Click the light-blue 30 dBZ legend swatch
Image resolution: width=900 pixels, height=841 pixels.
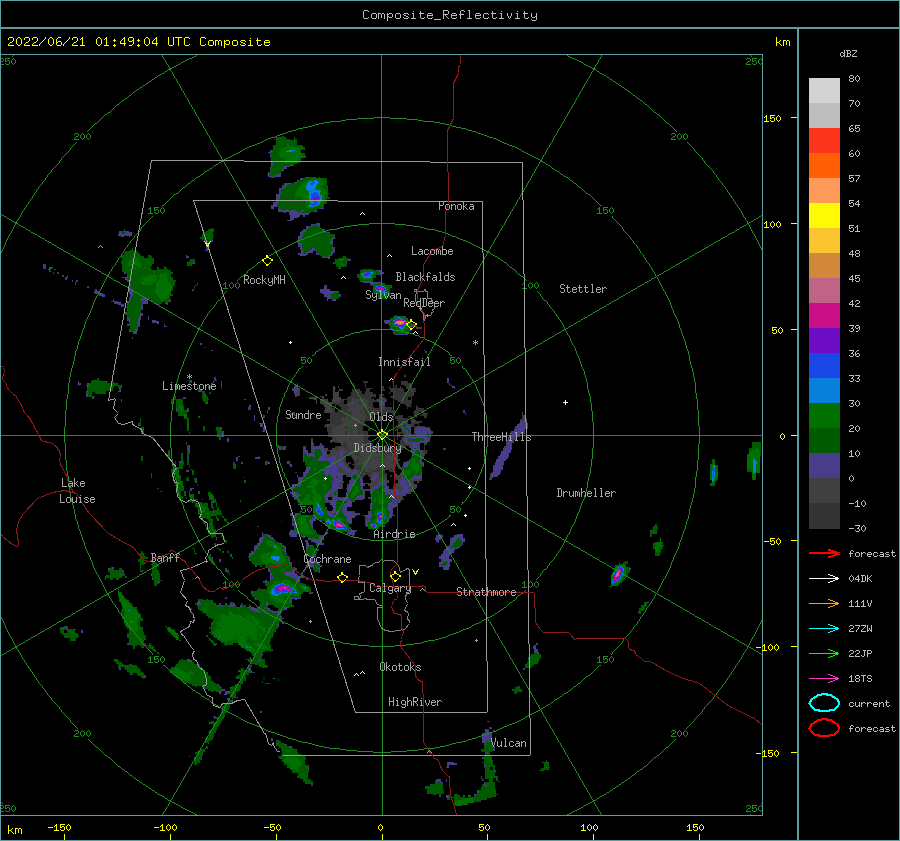pyautogui.click(x=824, y=390)
